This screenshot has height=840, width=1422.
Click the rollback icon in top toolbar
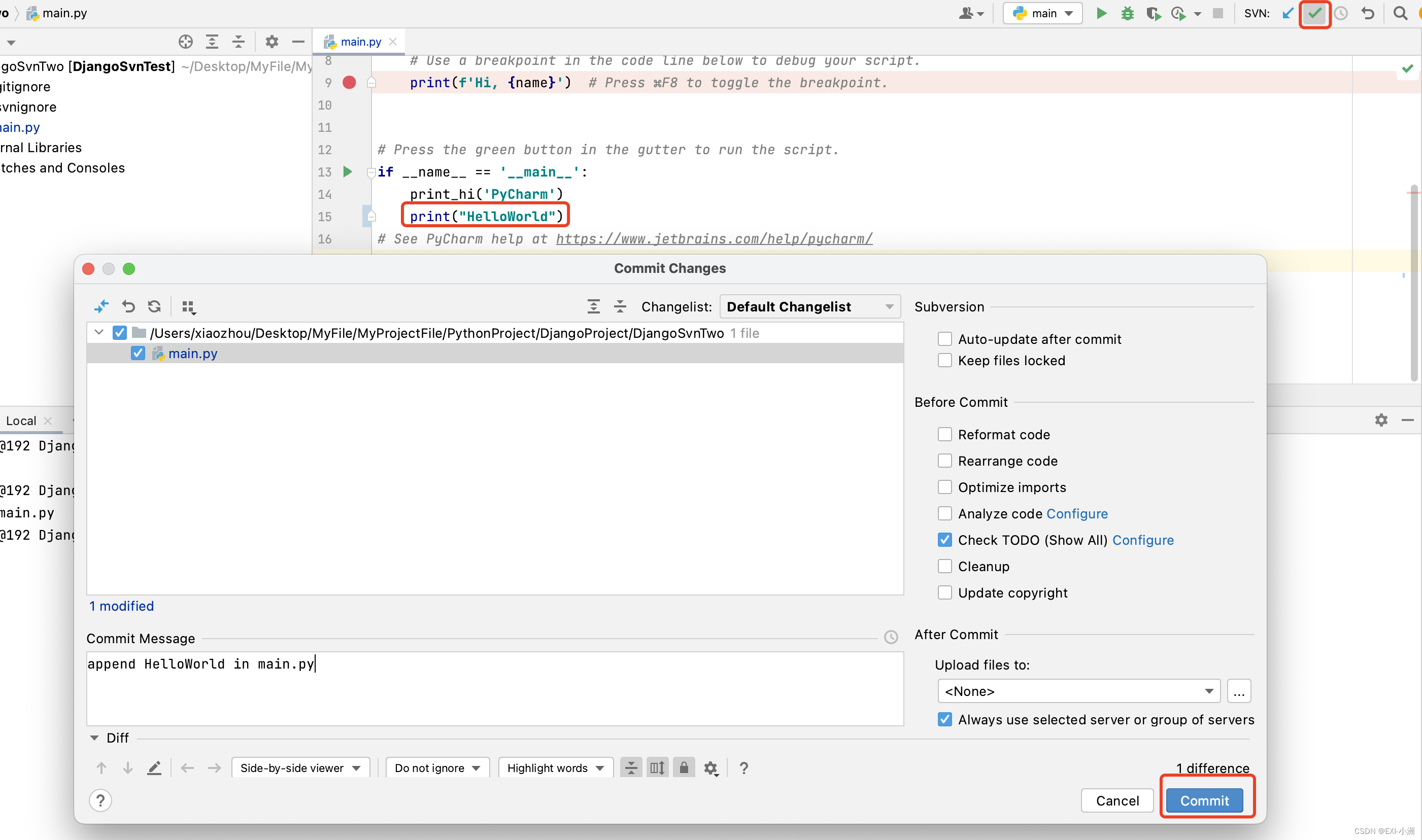[1368, 13]
